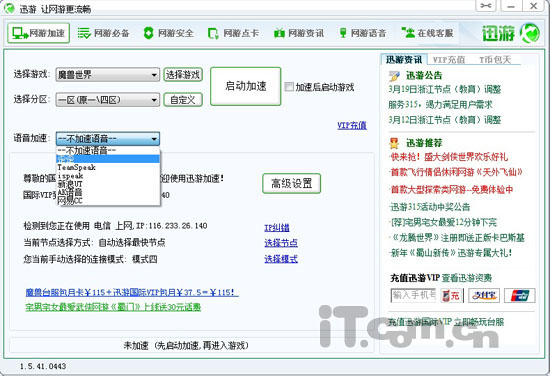Click the 自定义 button
550x376 pixels.
pyautogui.click(x=183, y=100)
